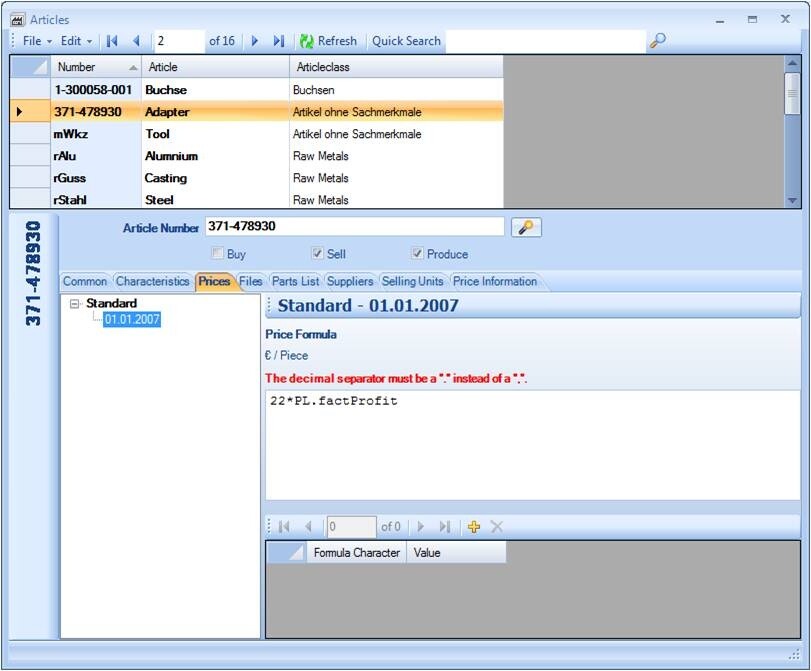Click the Articles window icon
The width and height of the screenshot is (811, 671).
click(18, 20)
